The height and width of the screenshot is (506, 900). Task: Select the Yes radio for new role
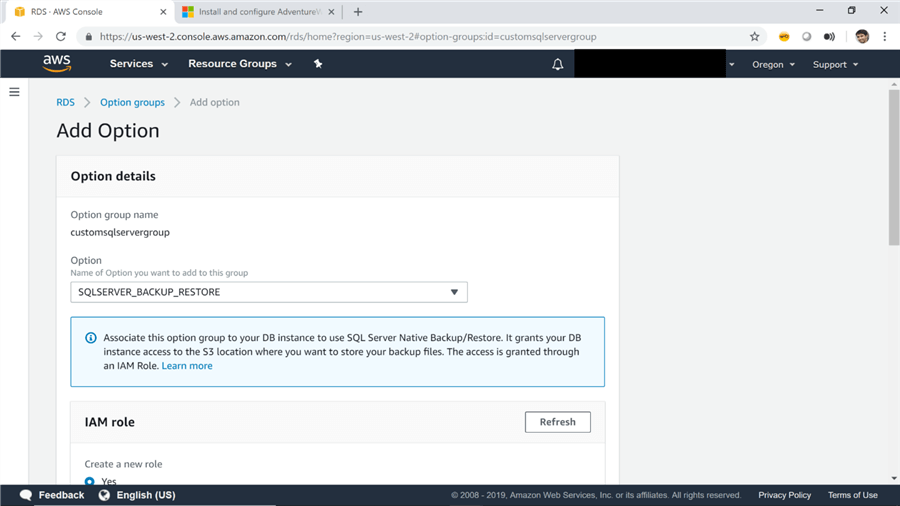click(x=90, y=481)
